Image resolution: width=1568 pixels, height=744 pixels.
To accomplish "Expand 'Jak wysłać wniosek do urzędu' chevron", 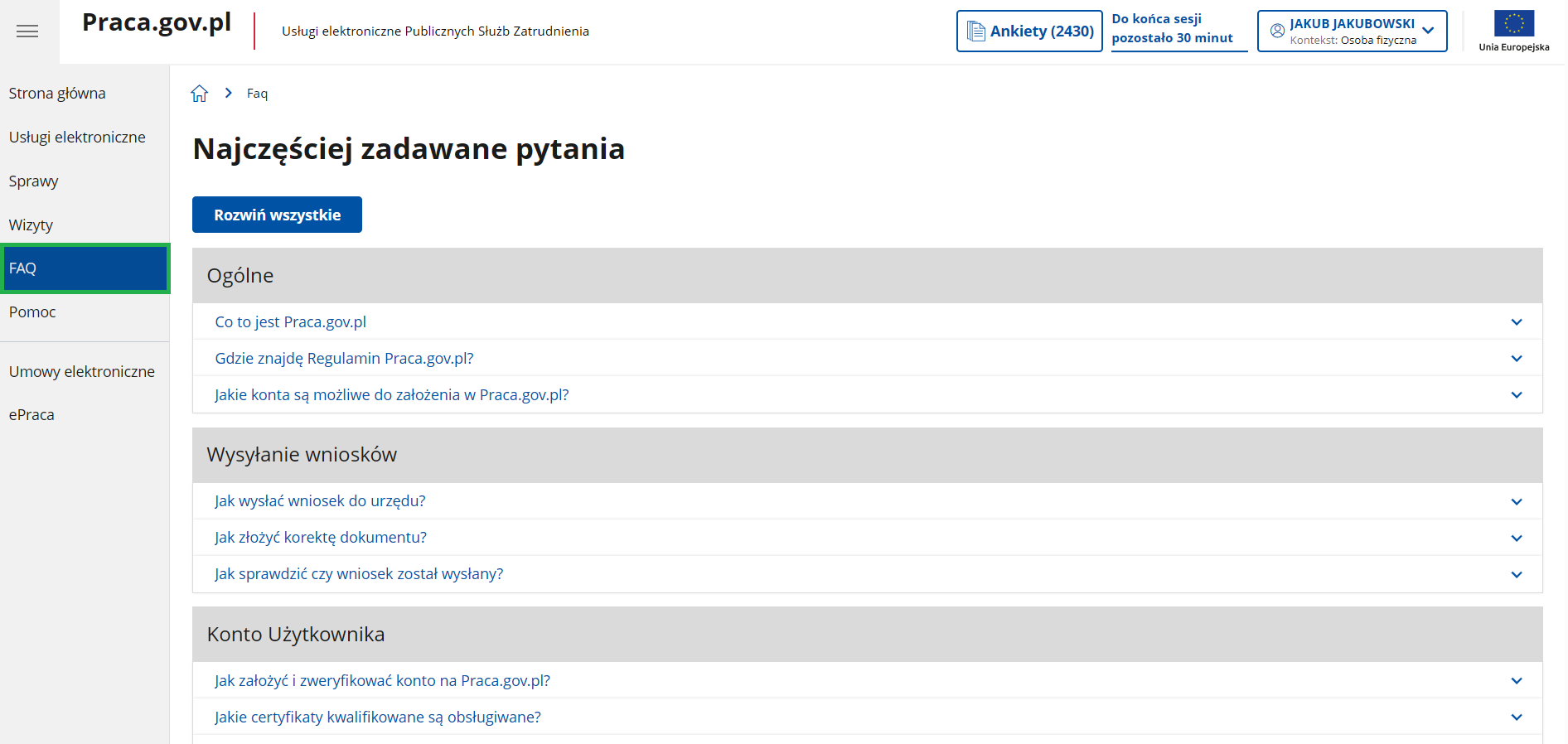I will [1517, 501].
